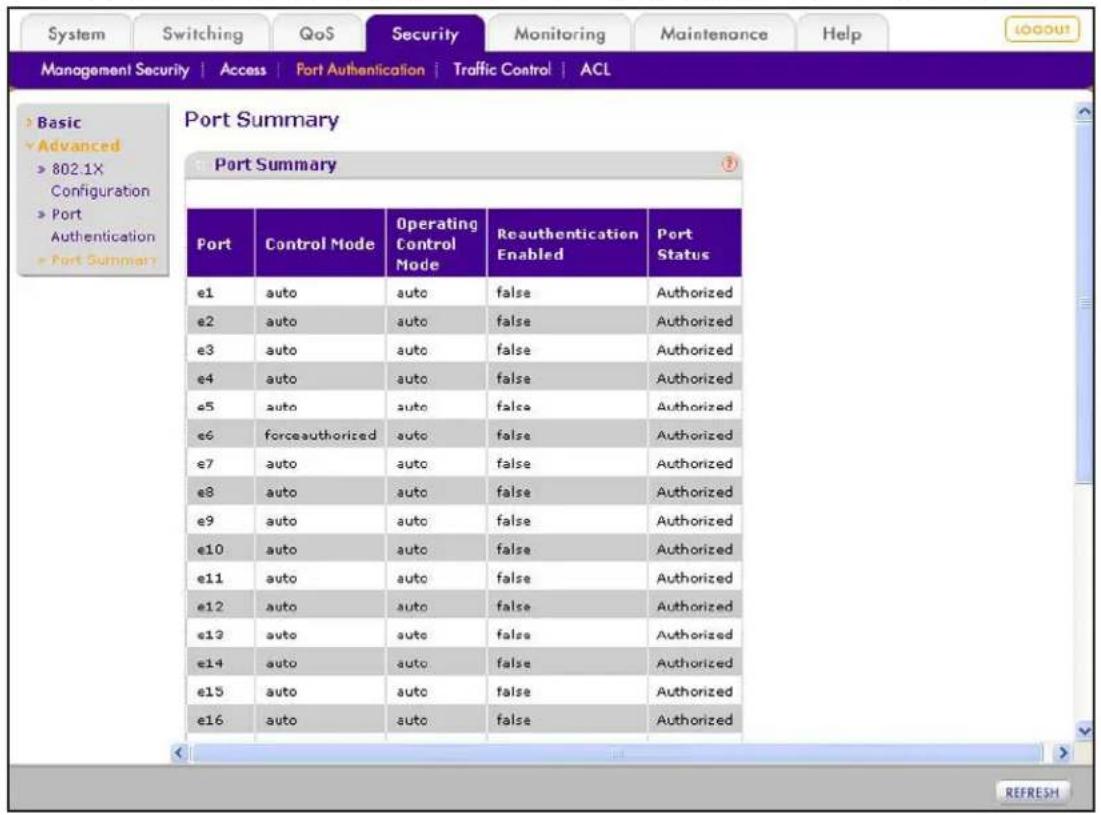Image resolution: width=1101 pixels, height=815 pixels.
Task: Click the REFRESH button
Action: click(1032, 793)
